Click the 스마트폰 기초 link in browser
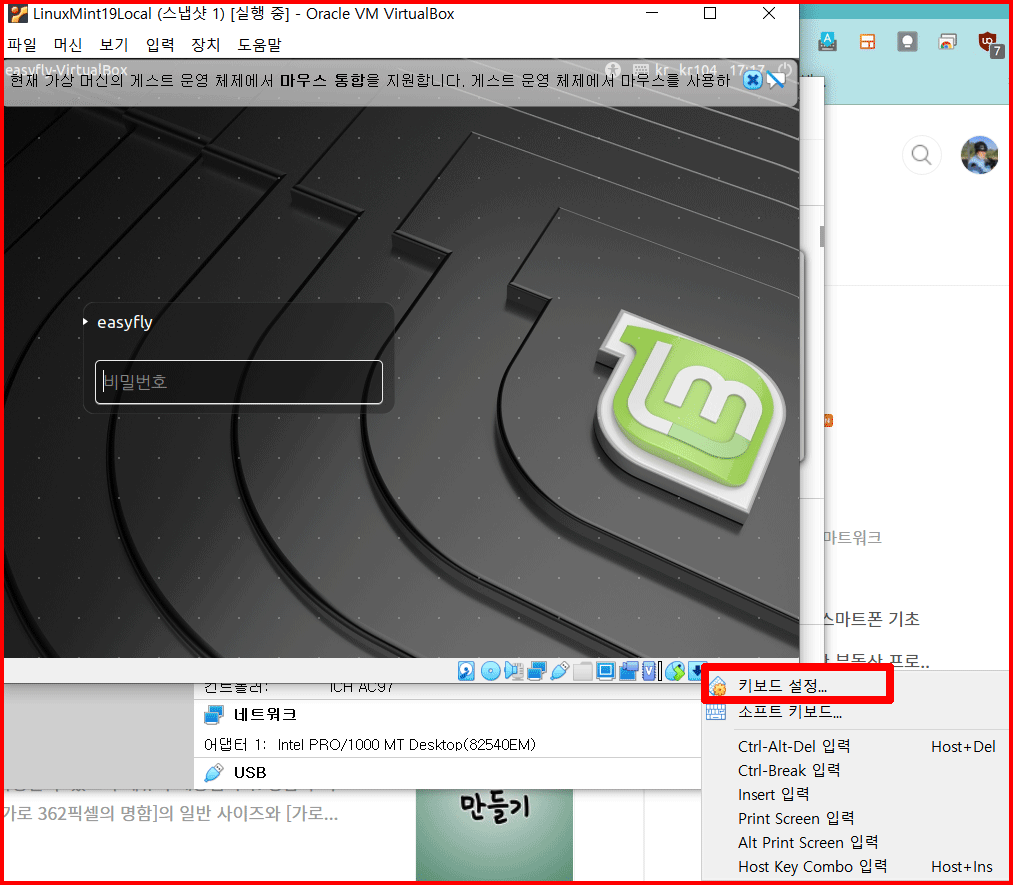The width and height of the screenshot is (1013, 885). click(871, 619)
